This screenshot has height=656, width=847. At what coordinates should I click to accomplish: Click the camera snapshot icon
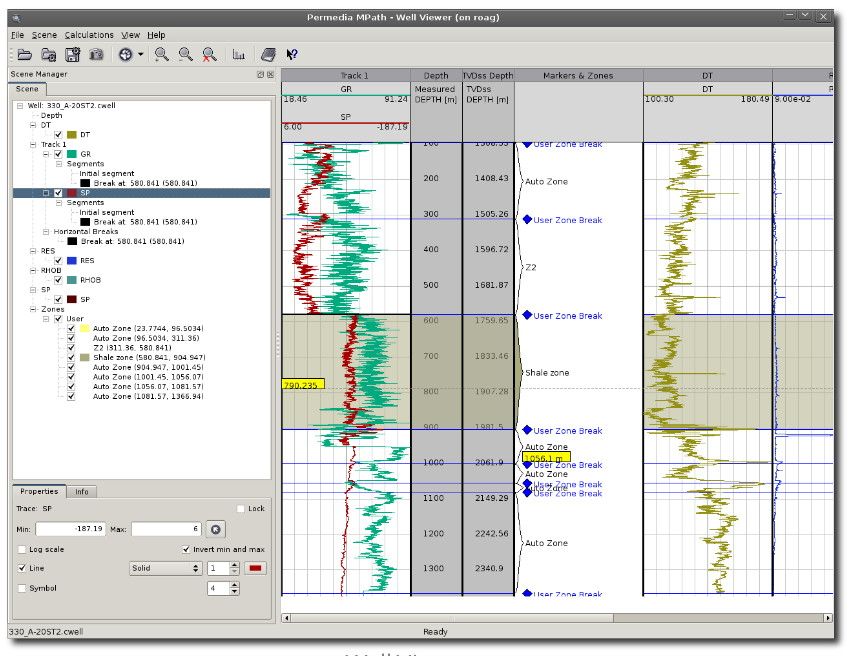pos(96,55)
